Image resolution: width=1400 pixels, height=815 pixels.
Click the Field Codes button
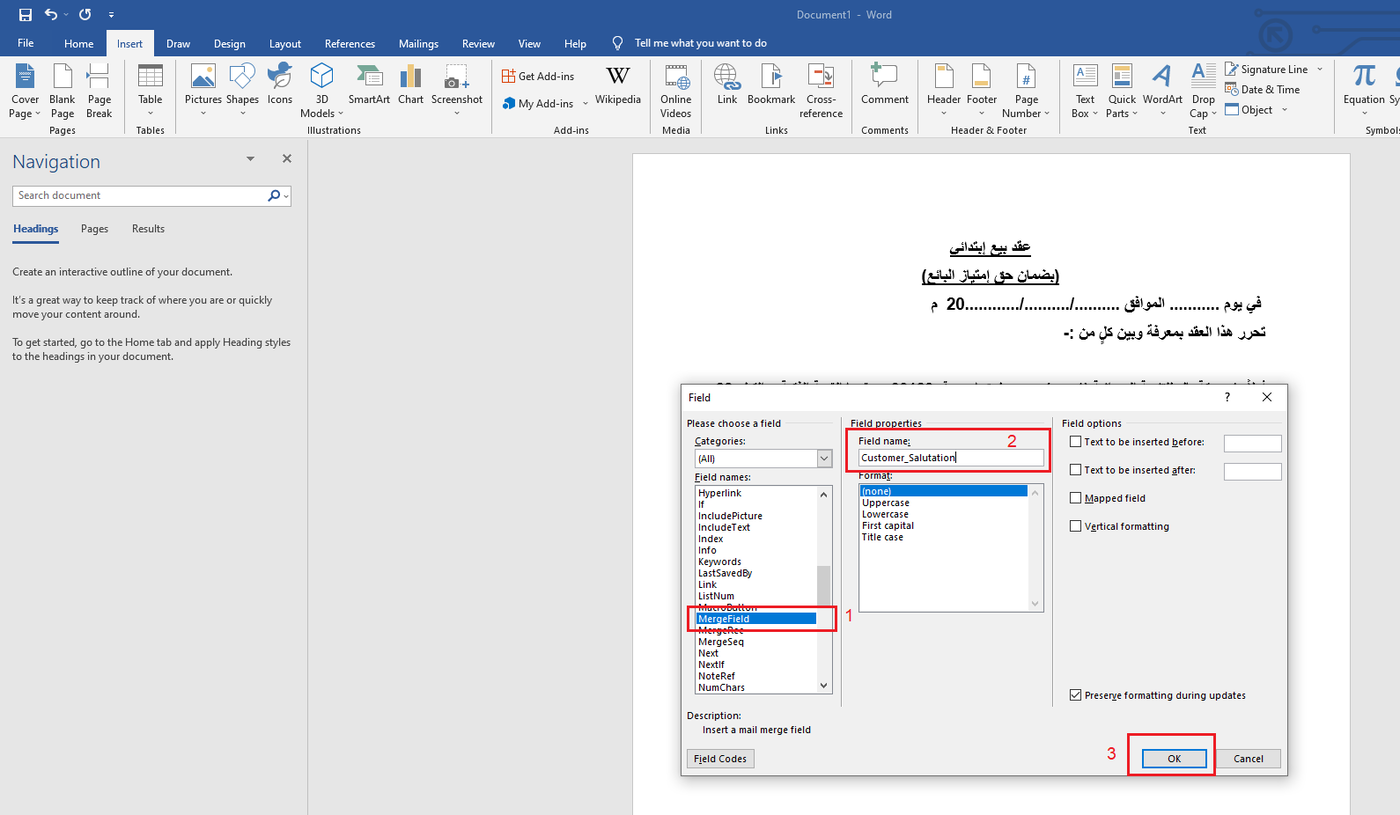pyautogui.click(x=720, y=759)
